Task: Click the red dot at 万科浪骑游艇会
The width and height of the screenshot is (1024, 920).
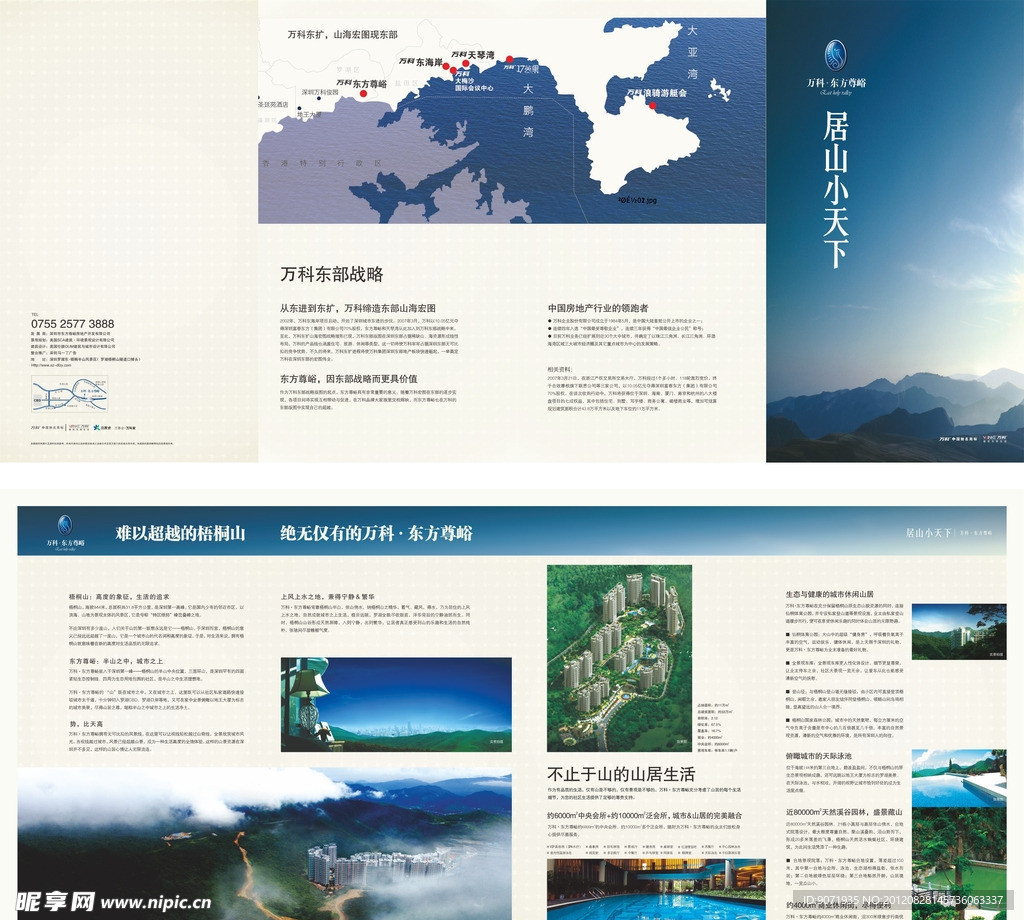Action: pos(652,104)
